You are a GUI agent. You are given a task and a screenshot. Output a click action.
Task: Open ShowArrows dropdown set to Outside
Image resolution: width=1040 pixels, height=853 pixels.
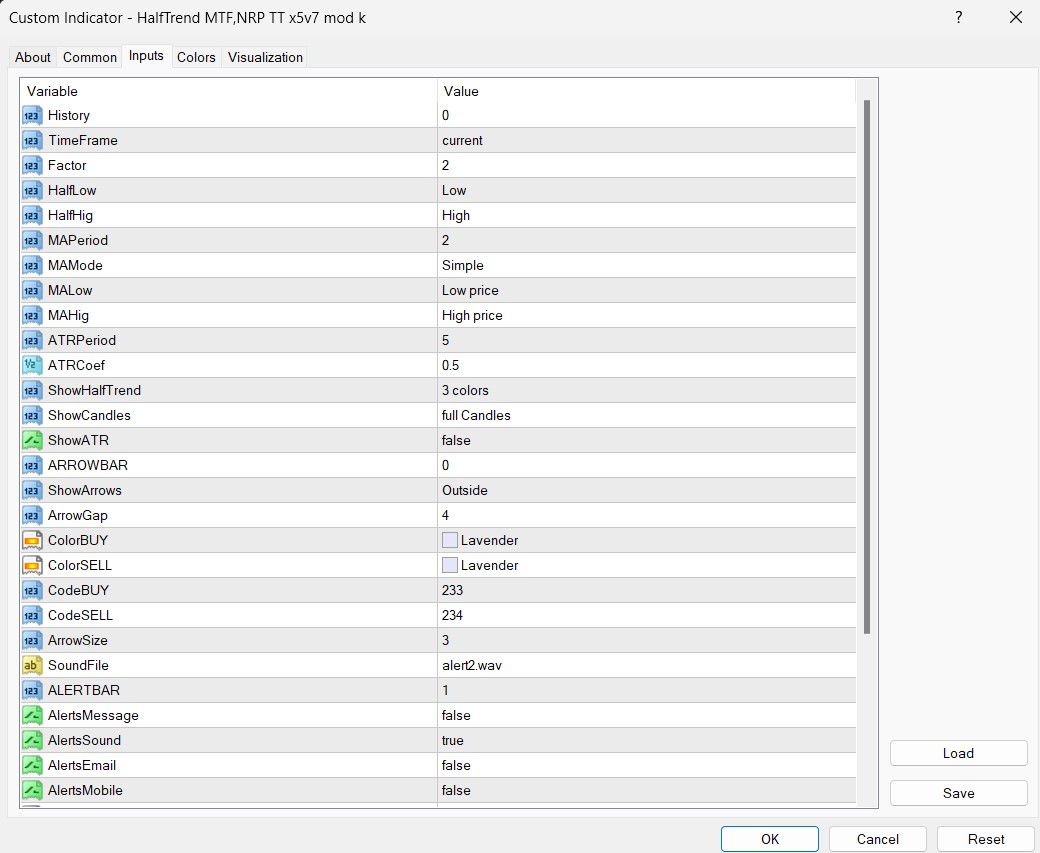(647, 490)
